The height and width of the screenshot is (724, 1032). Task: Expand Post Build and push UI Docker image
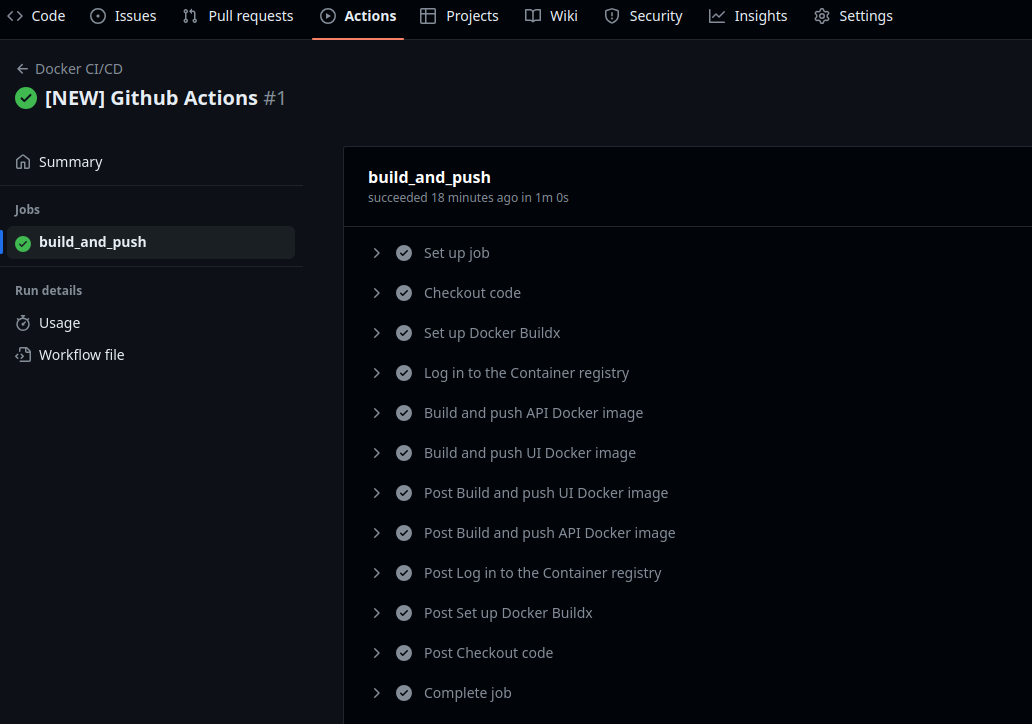376,493
